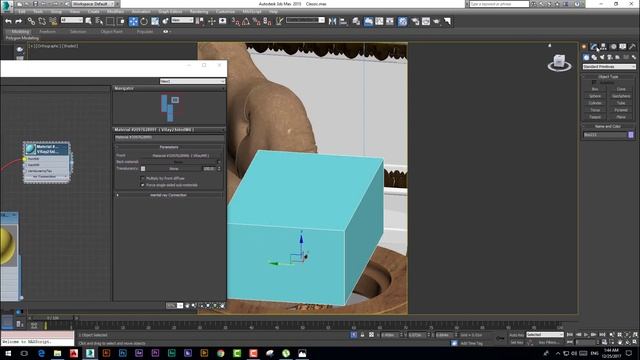Screen dimensions: 640x360
Task: Open the Back material slot dropdown
Action: click(x=180, y=162)
